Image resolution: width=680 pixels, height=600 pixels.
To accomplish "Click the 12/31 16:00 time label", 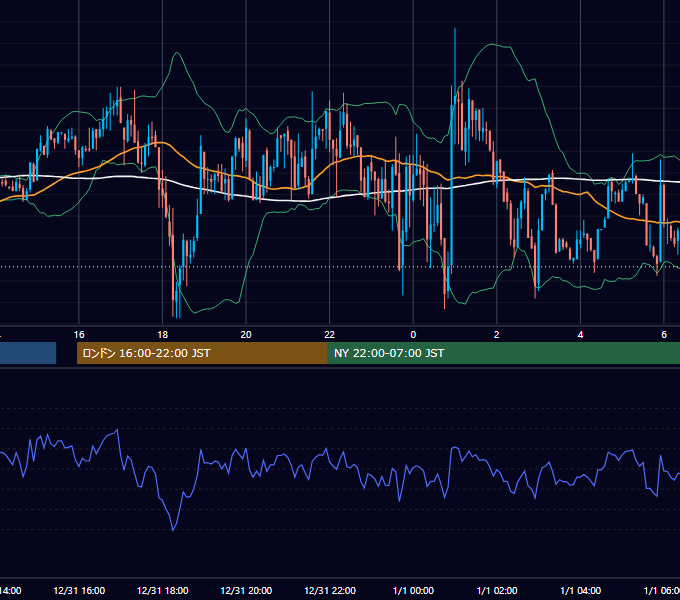I will click(x=79, y=590).
